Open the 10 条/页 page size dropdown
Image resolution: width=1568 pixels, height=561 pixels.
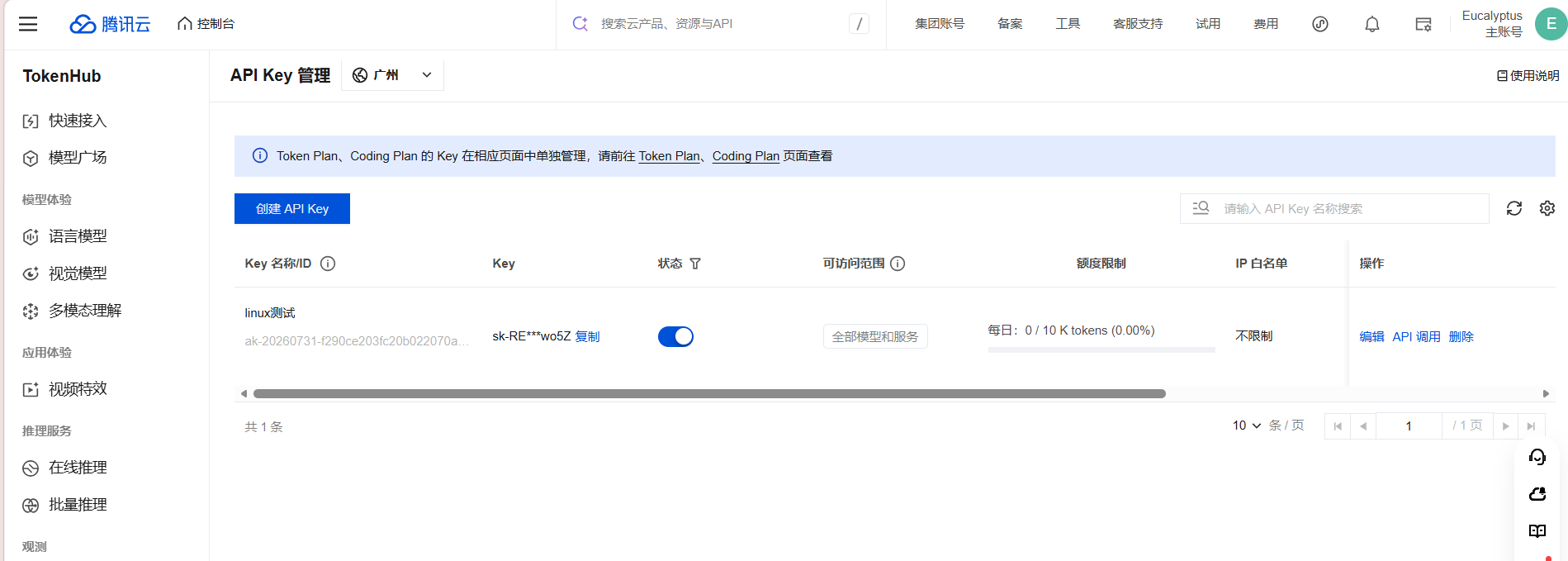1247,426
